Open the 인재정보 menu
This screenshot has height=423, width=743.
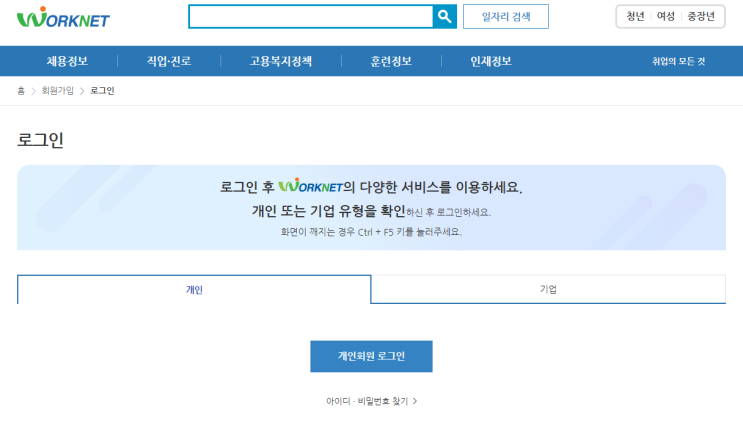[491, 61]
